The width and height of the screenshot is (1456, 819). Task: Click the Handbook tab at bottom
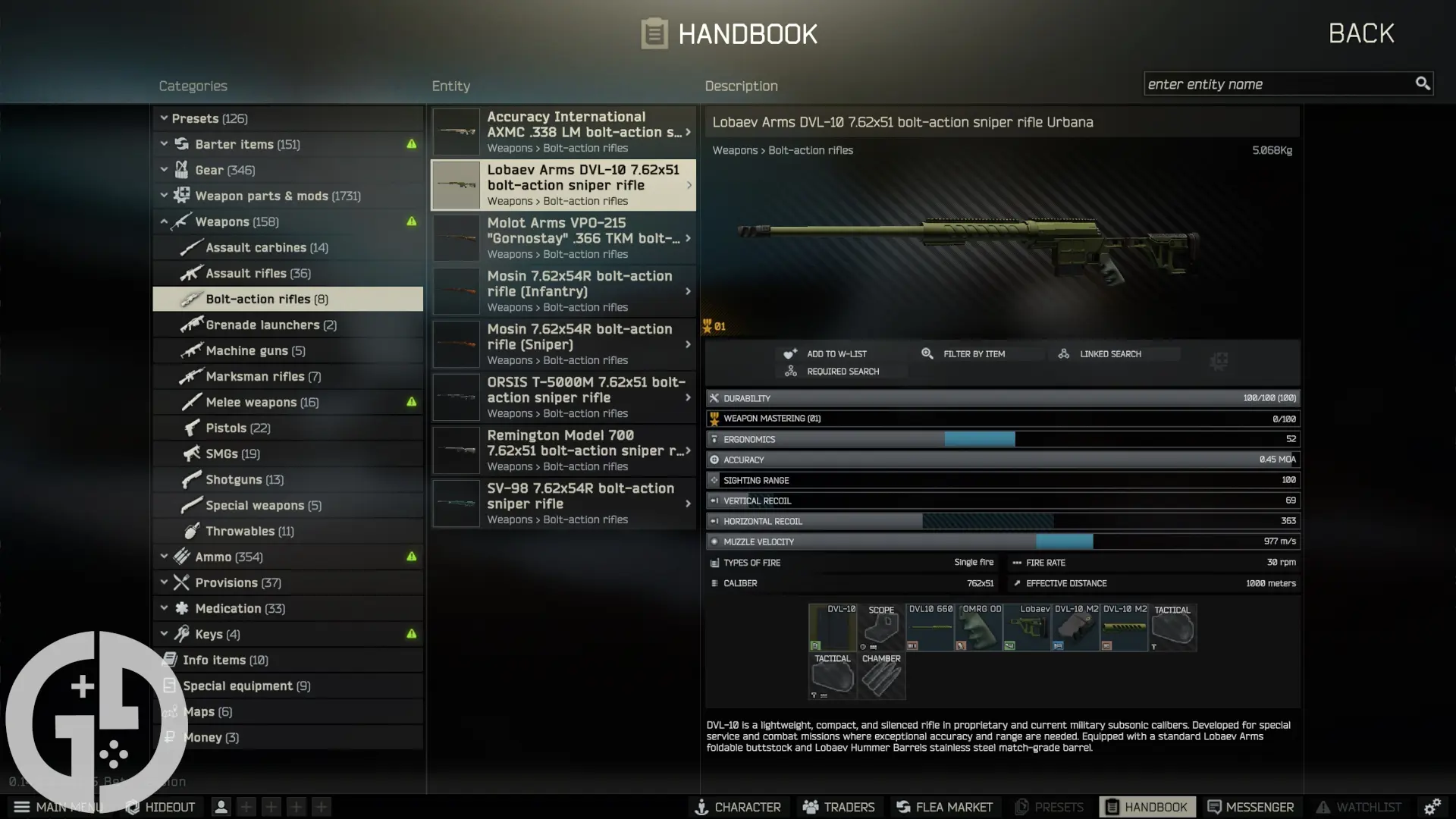pos(1148,806)
